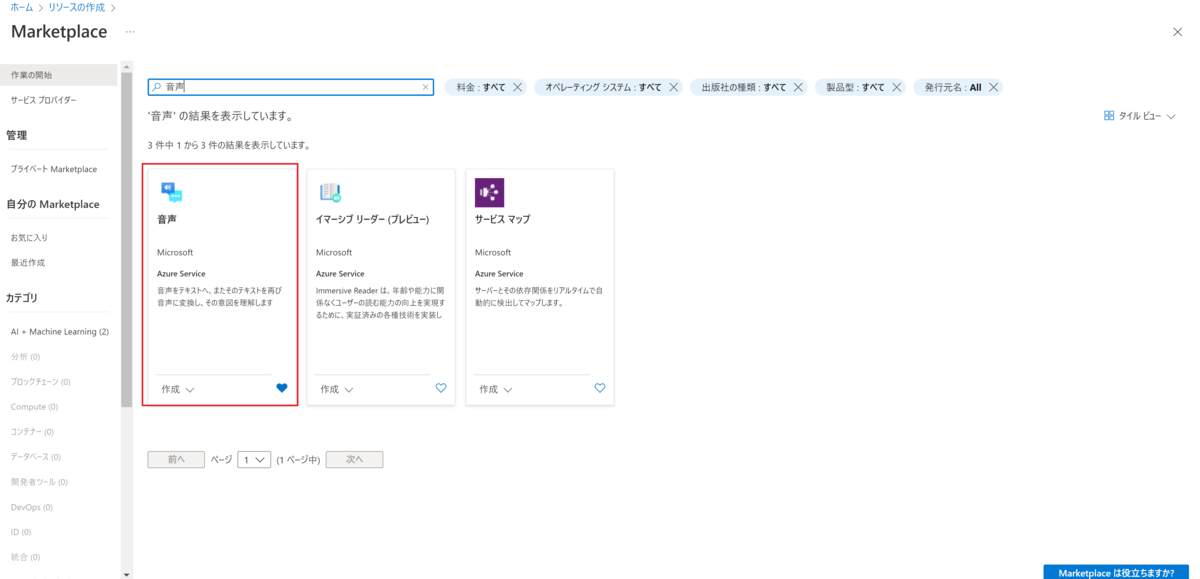This screenshot has height=579, width=1200.
Task: Click the sidebar scrollbar up arrow
Action: coord(126,68)
